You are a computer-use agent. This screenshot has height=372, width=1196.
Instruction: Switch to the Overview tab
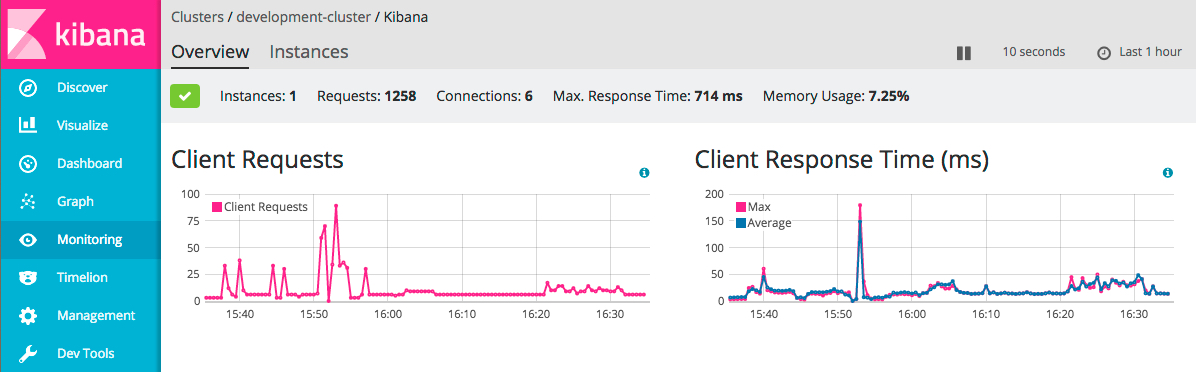pyautogui.click(x=210, y=52)
